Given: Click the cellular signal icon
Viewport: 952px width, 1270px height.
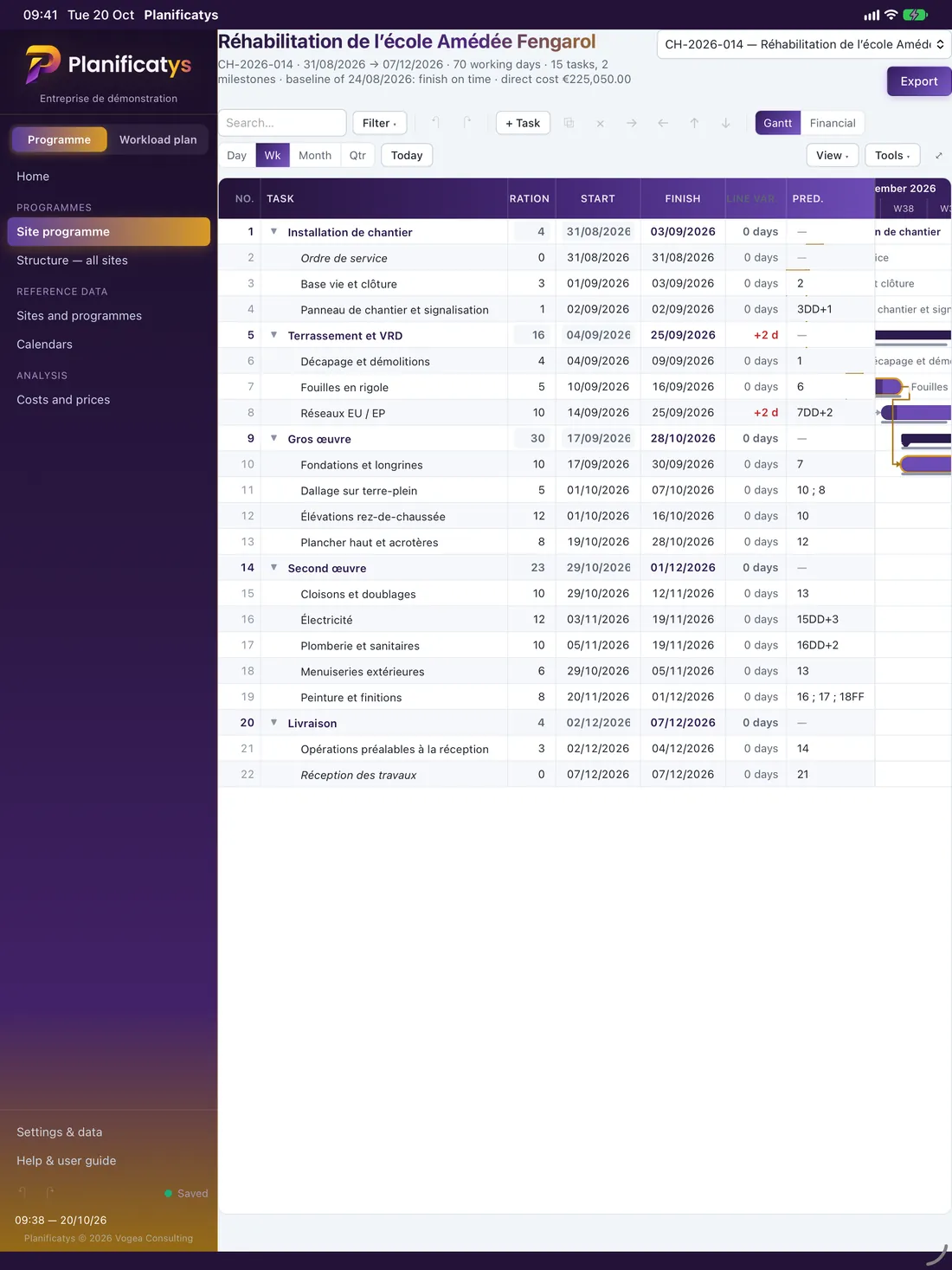Looking at the screenshot, I should (x=872, y=15).
